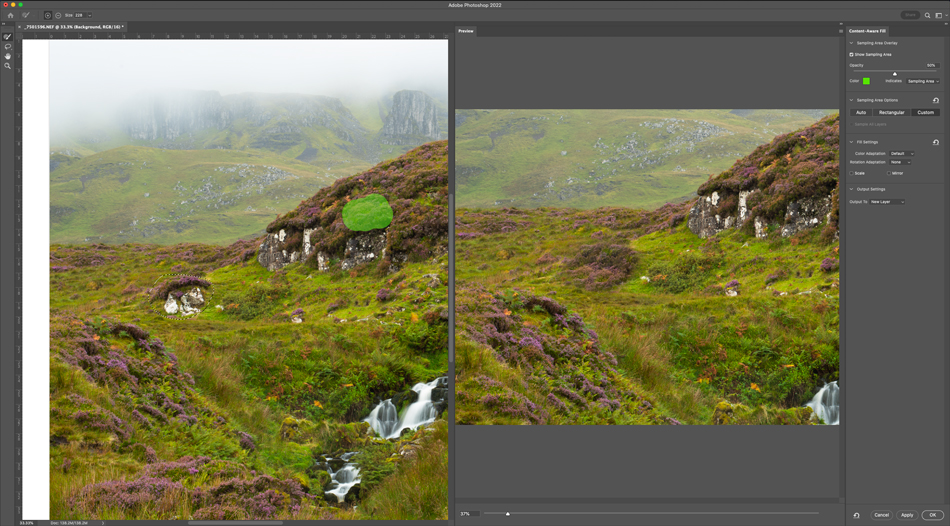Screen dimensions: 950x526
Task: Reset all settings icon beside Cancel
Action: click(857, 515)
